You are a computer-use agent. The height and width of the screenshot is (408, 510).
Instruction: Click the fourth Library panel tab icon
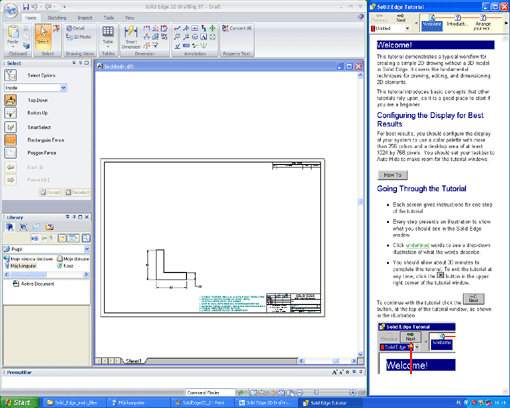[x=50, y=227]
